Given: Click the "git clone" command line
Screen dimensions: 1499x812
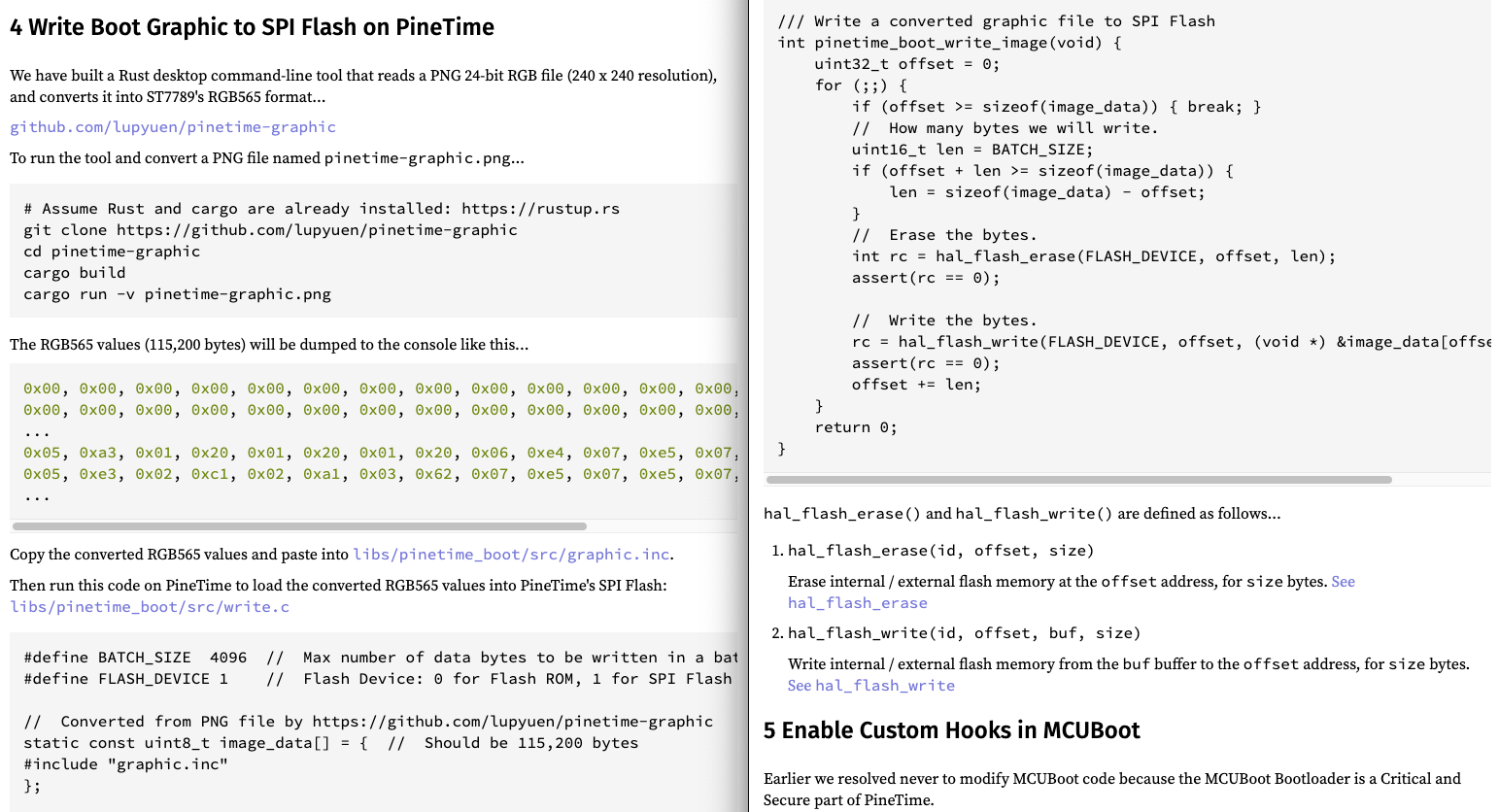Looking at the screenshot, I should click(270, 230).
